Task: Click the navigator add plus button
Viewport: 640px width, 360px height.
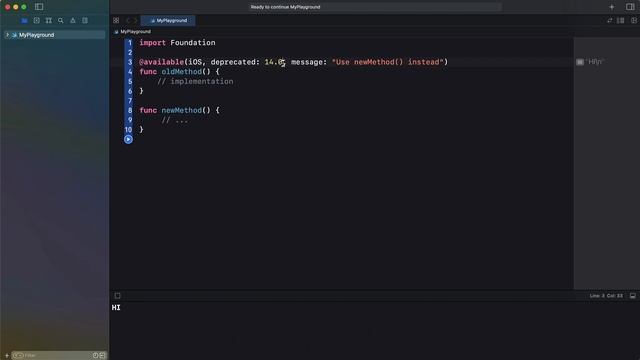Action: point(7,356)
